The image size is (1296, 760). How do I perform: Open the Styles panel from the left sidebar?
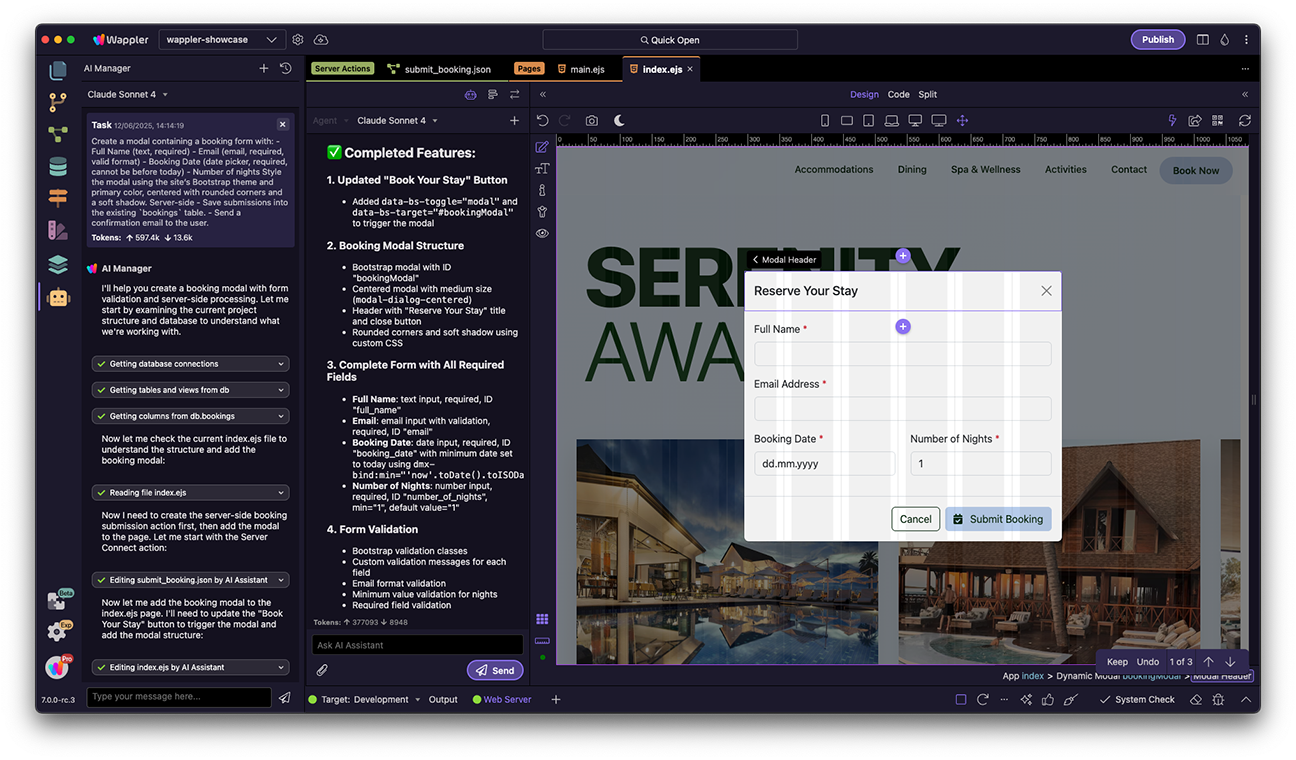57,229
